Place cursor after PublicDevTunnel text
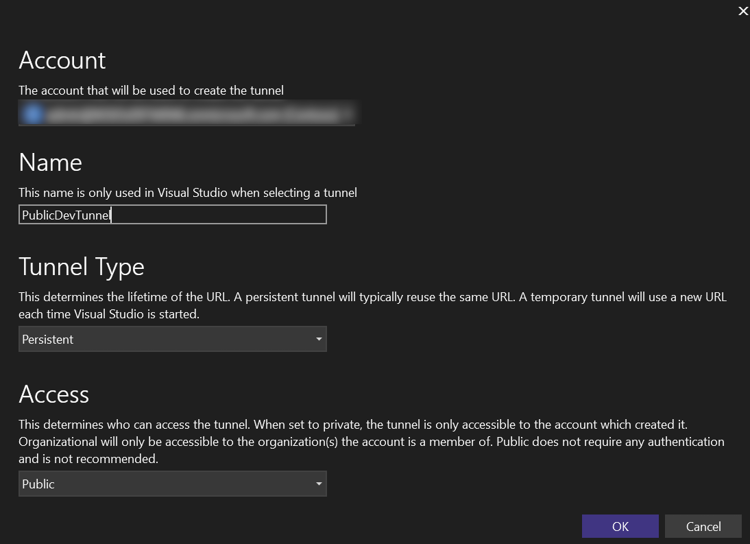 pos(112,215)
